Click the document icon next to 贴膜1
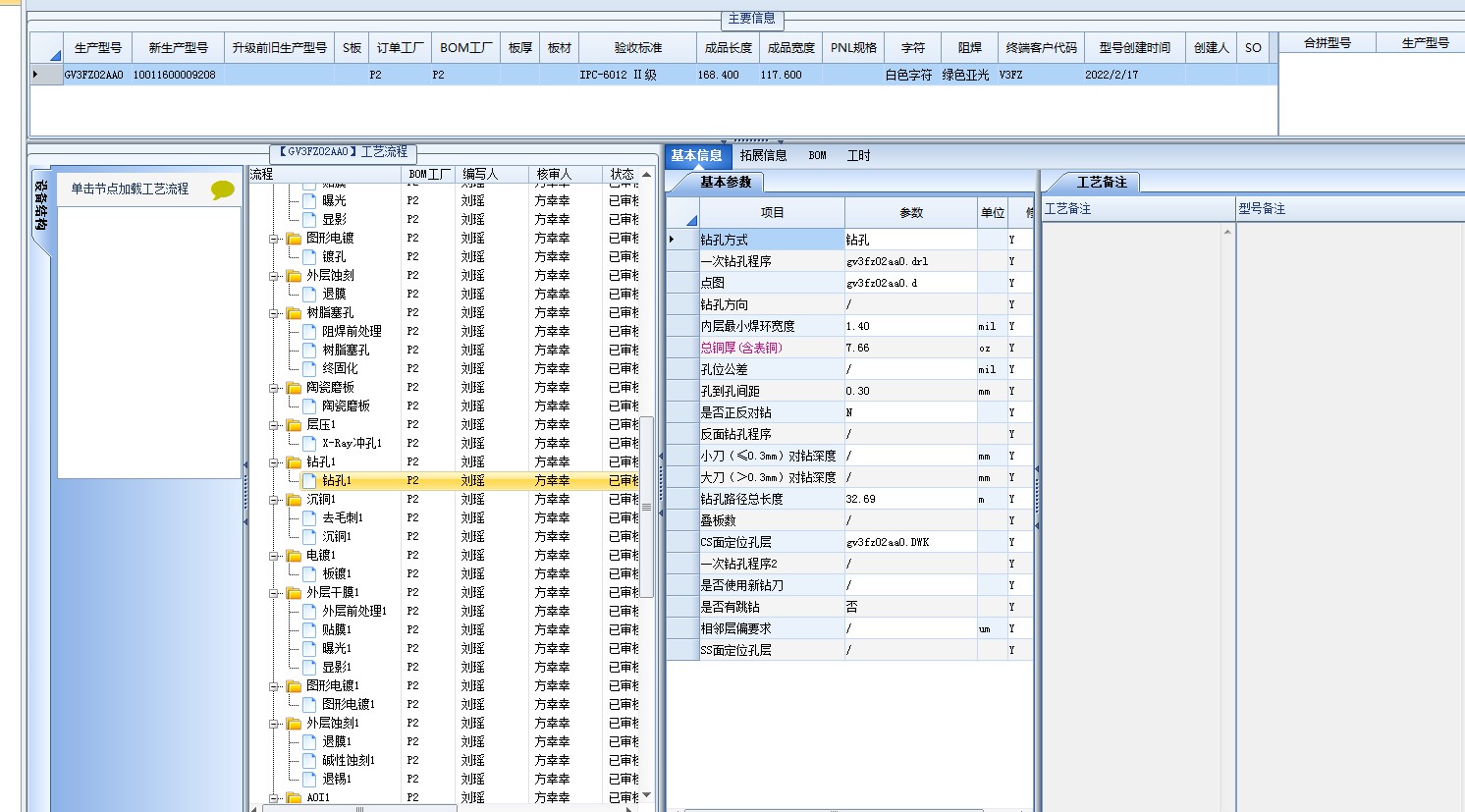 pyautogui.click(x=309, y=629)
